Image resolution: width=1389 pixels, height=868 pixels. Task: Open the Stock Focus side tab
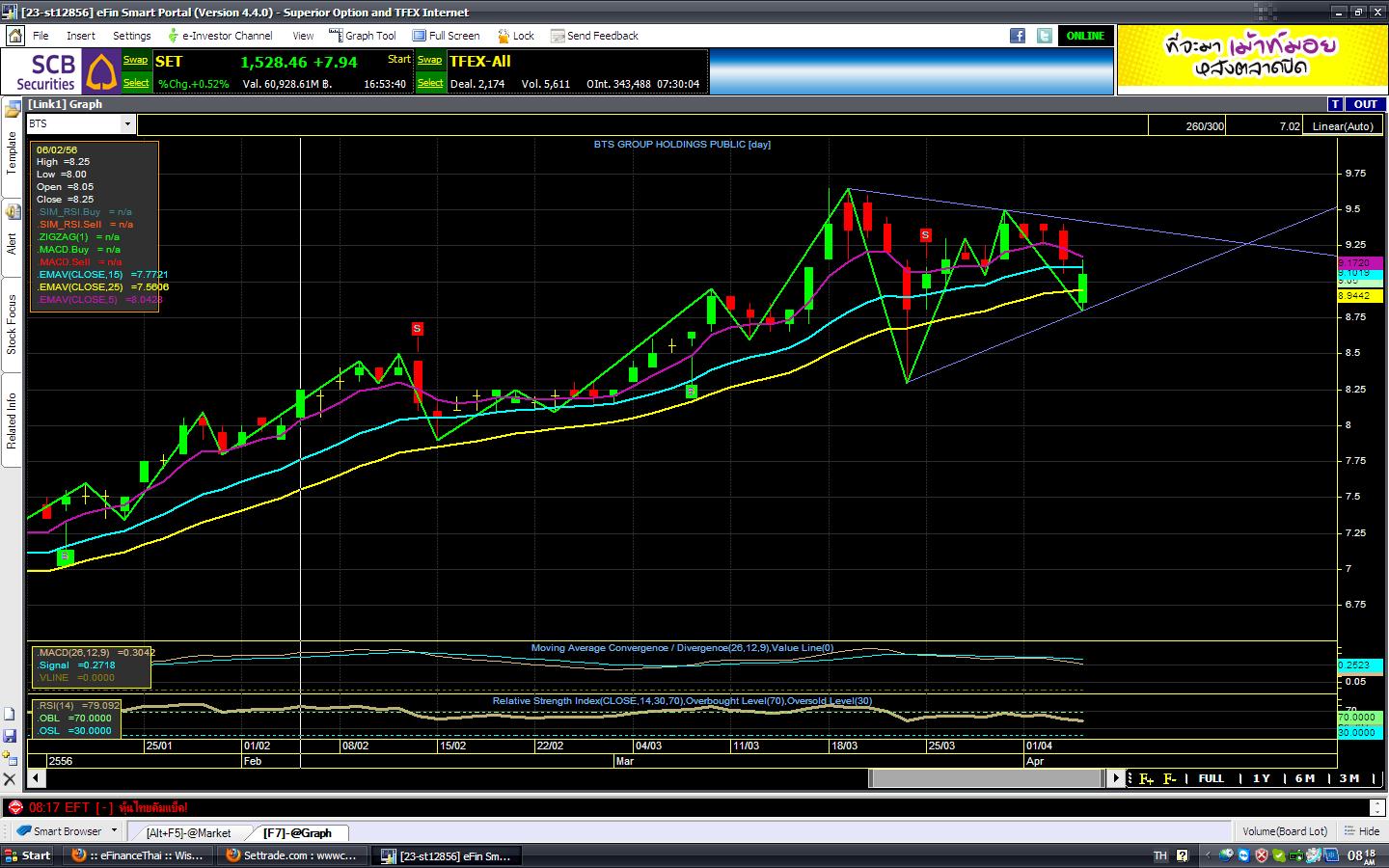tap(12, 325)
